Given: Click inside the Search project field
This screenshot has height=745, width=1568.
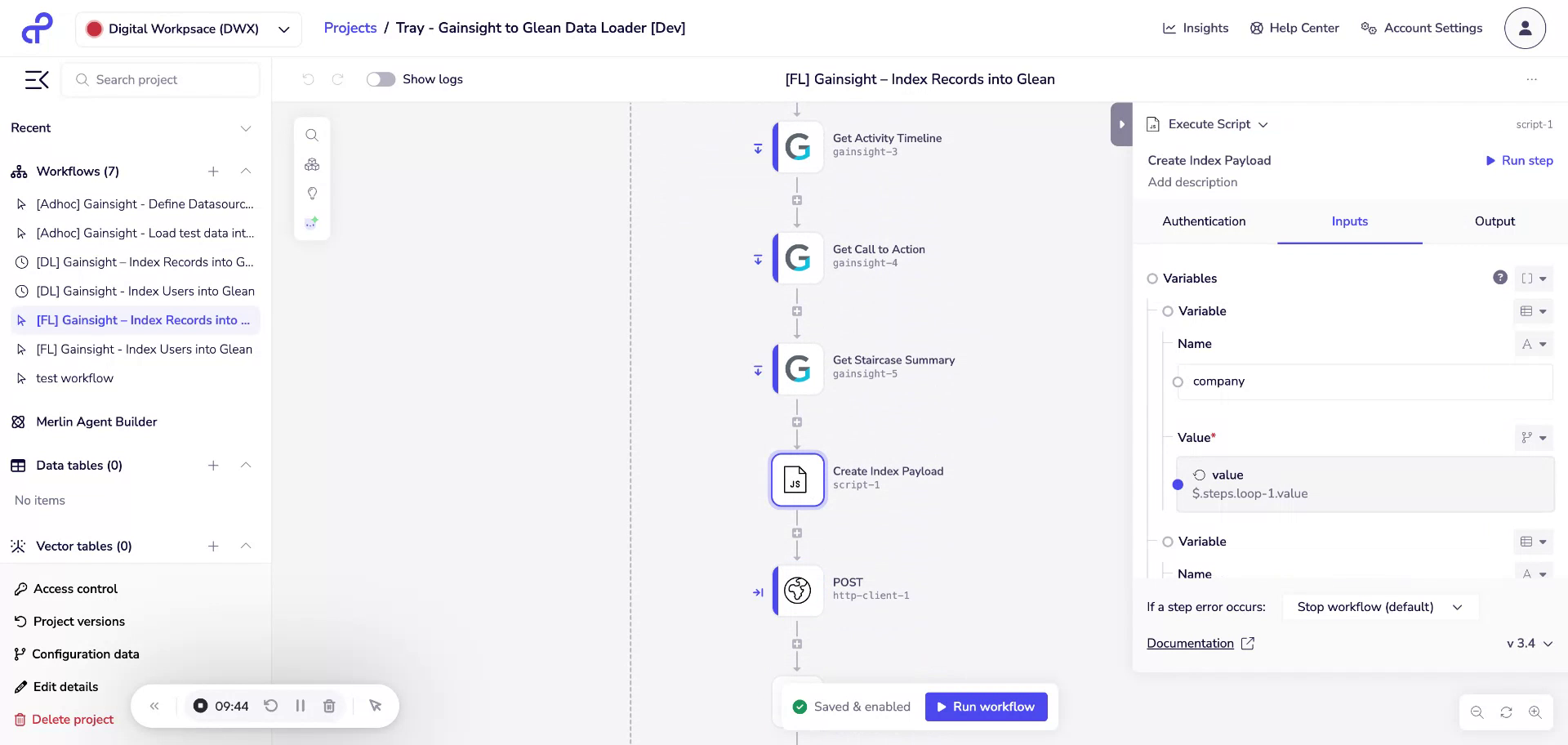Looking at the screenshot, I should coord(160,79).
